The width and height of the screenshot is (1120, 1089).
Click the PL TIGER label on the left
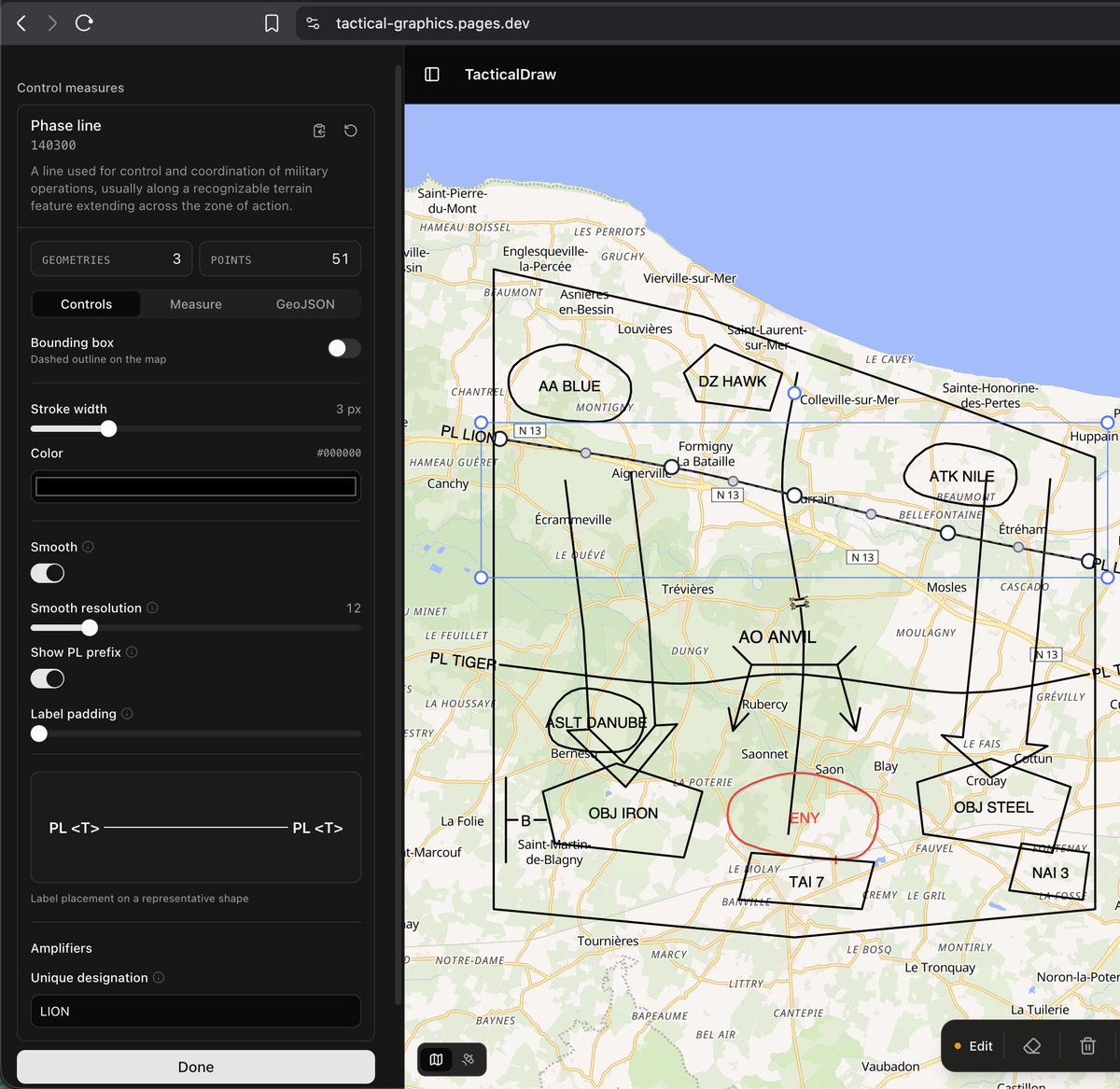pos(463,661)
